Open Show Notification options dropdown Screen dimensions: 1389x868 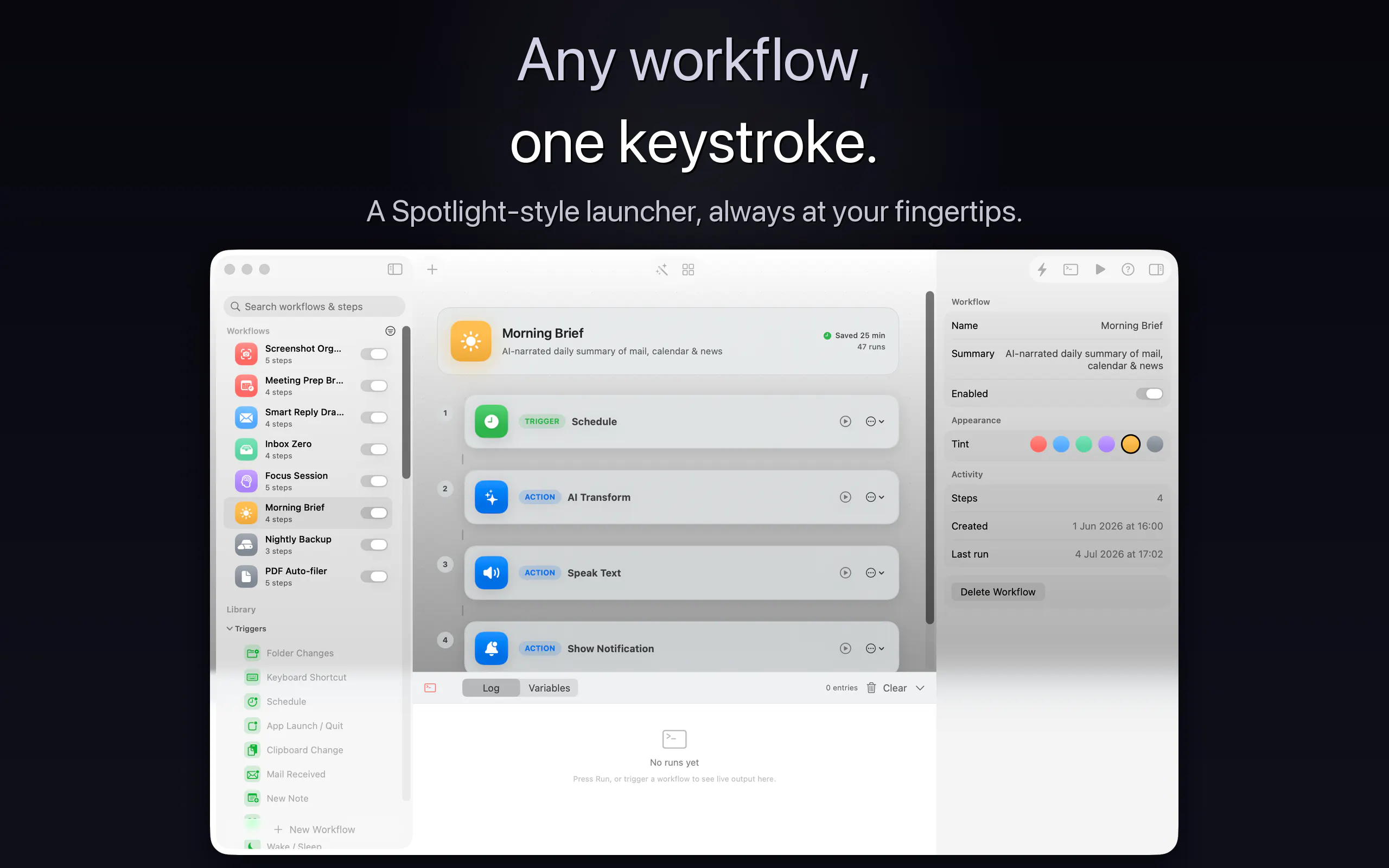pos(875,649)
